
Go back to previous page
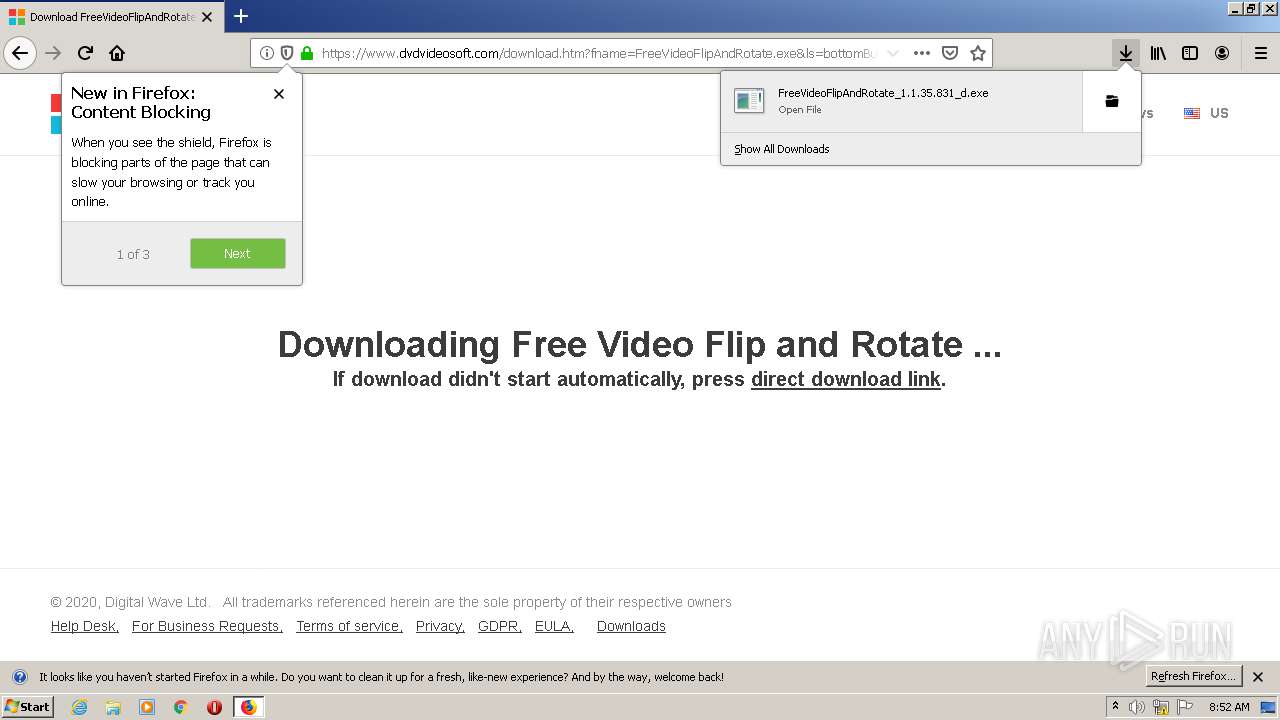coord(20,53)
